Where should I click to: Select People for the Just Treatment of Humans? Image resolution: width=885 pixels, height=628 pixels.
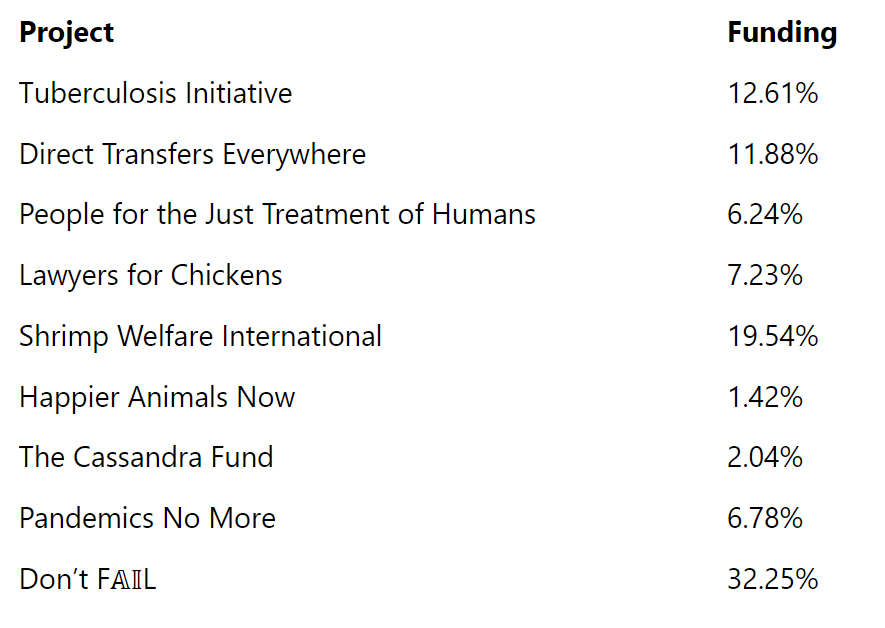(277, 215)
